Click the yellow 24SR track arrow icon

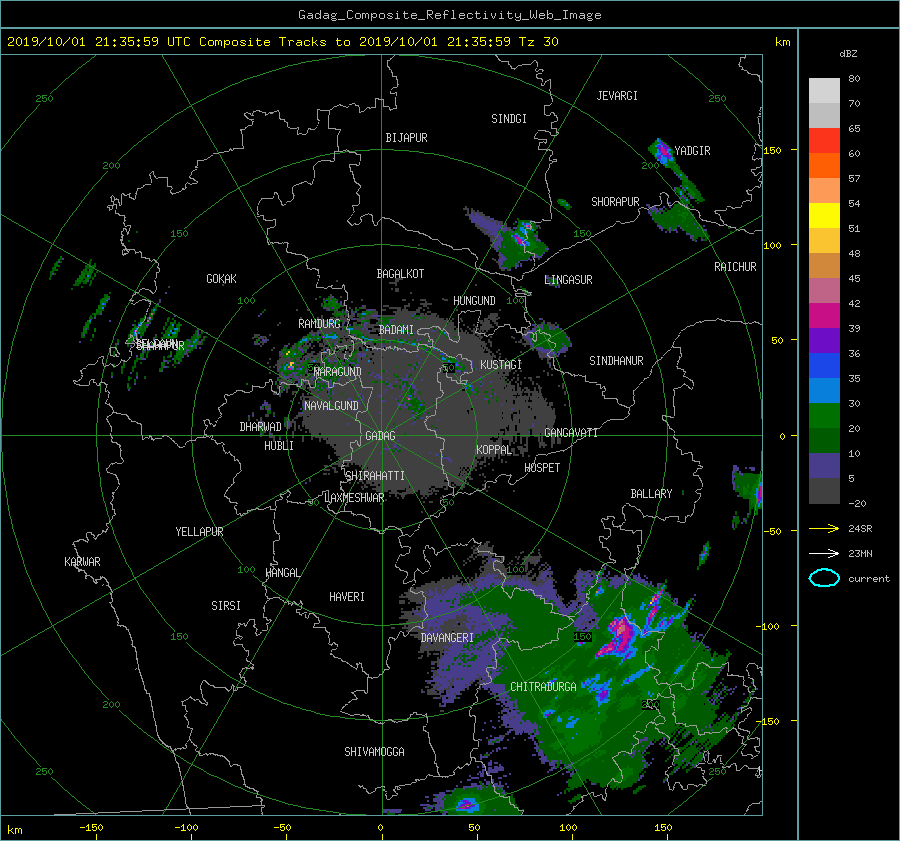tap(824, 528)
